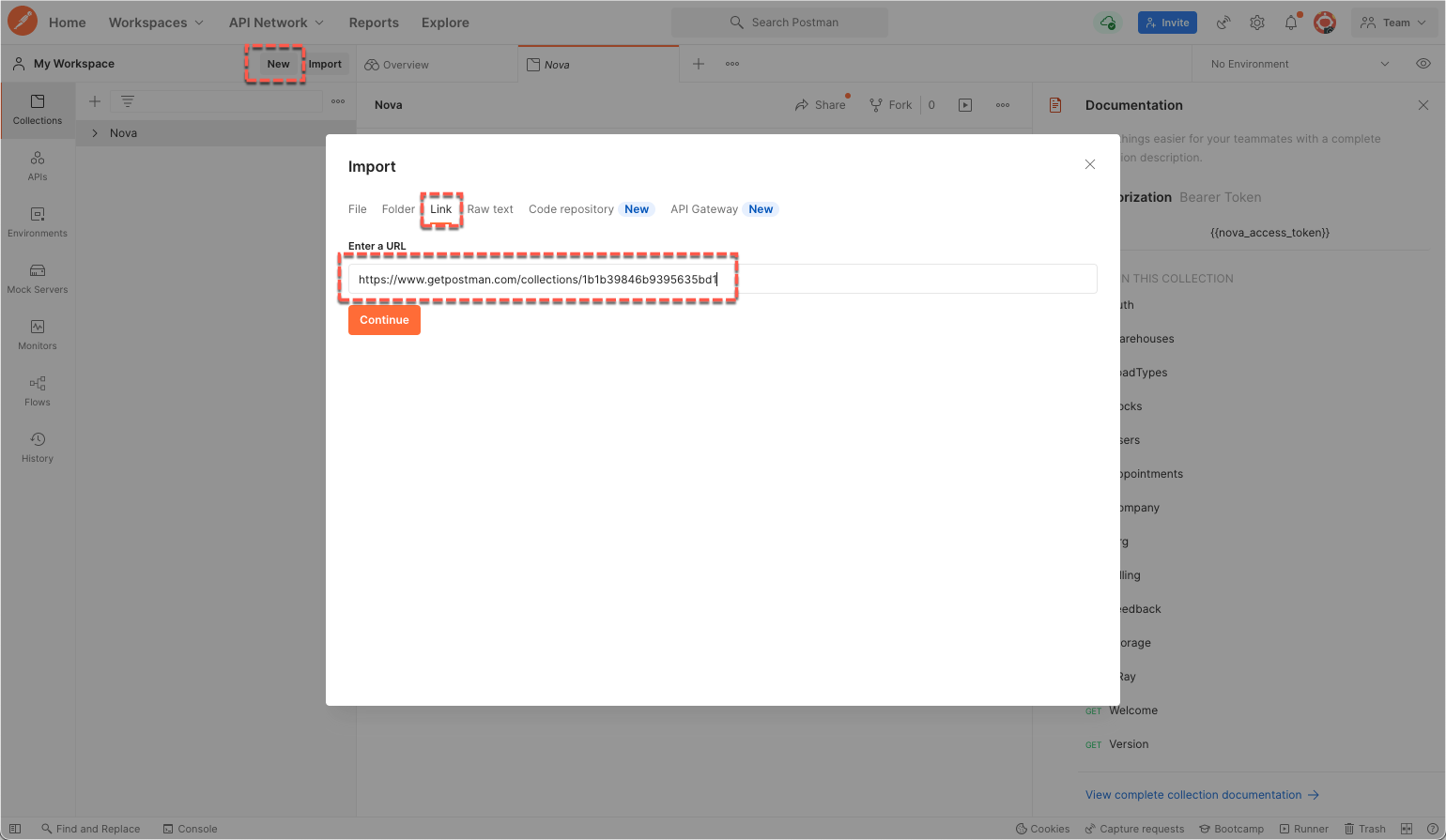Switch to the Overview tab
Image resolution: width=1446 pixels, height=840 pixels.
point(437,65)
